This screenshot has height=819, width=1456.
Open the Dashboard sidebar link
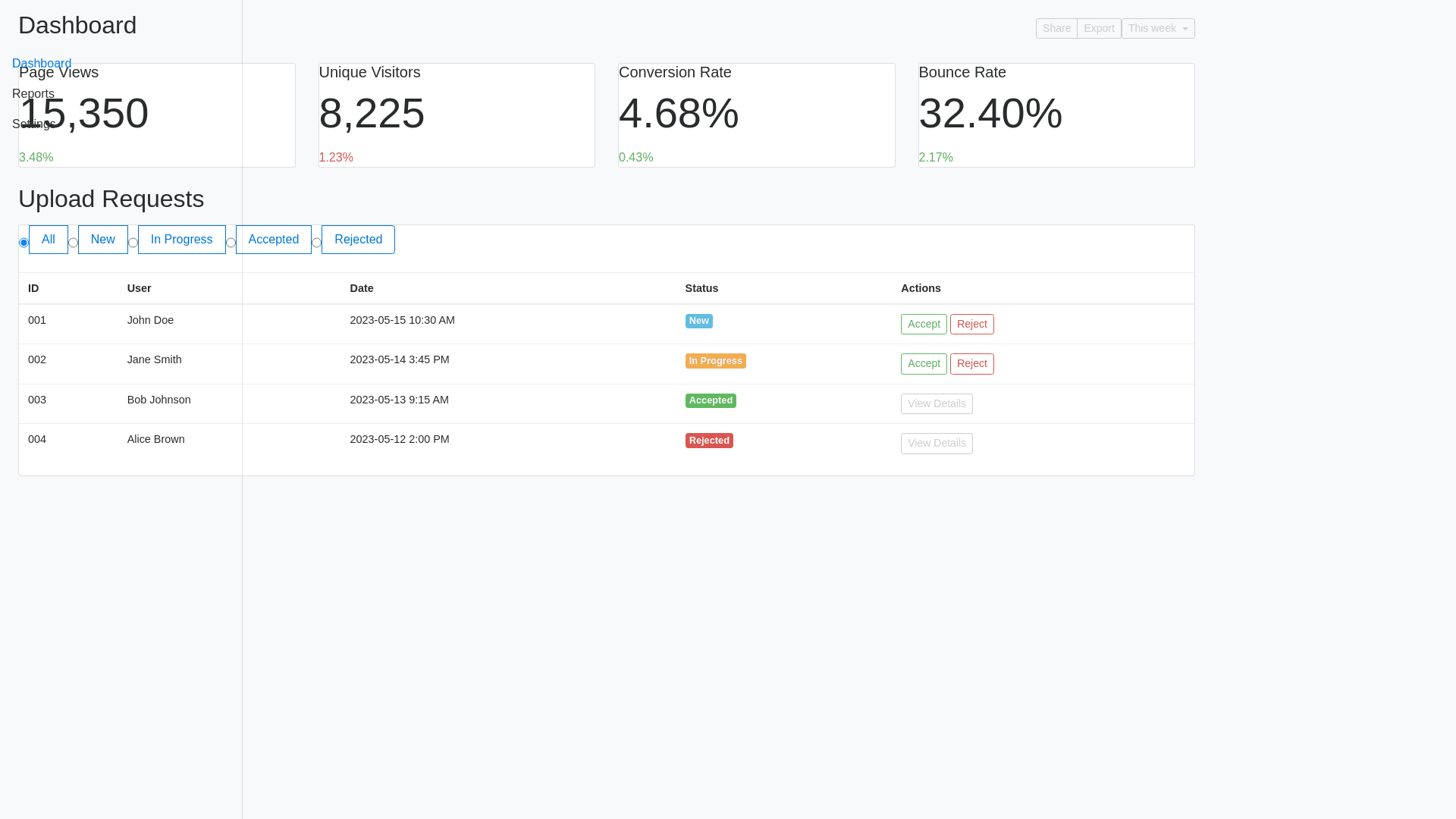coord(42,64)
